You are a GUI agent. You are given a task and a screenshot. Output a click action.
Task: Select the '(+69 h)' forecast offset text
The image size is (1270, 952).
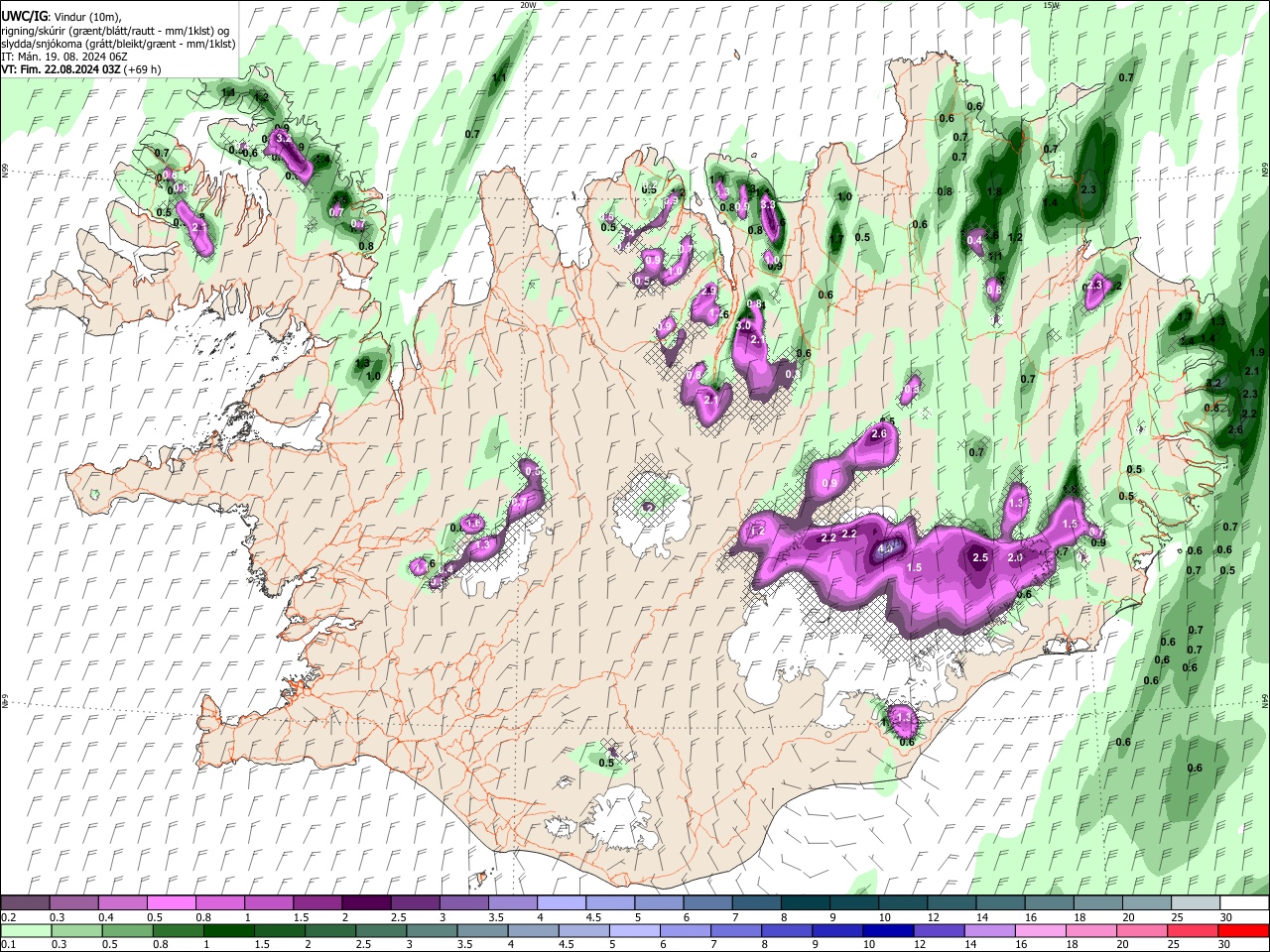[x=143, y=69]
